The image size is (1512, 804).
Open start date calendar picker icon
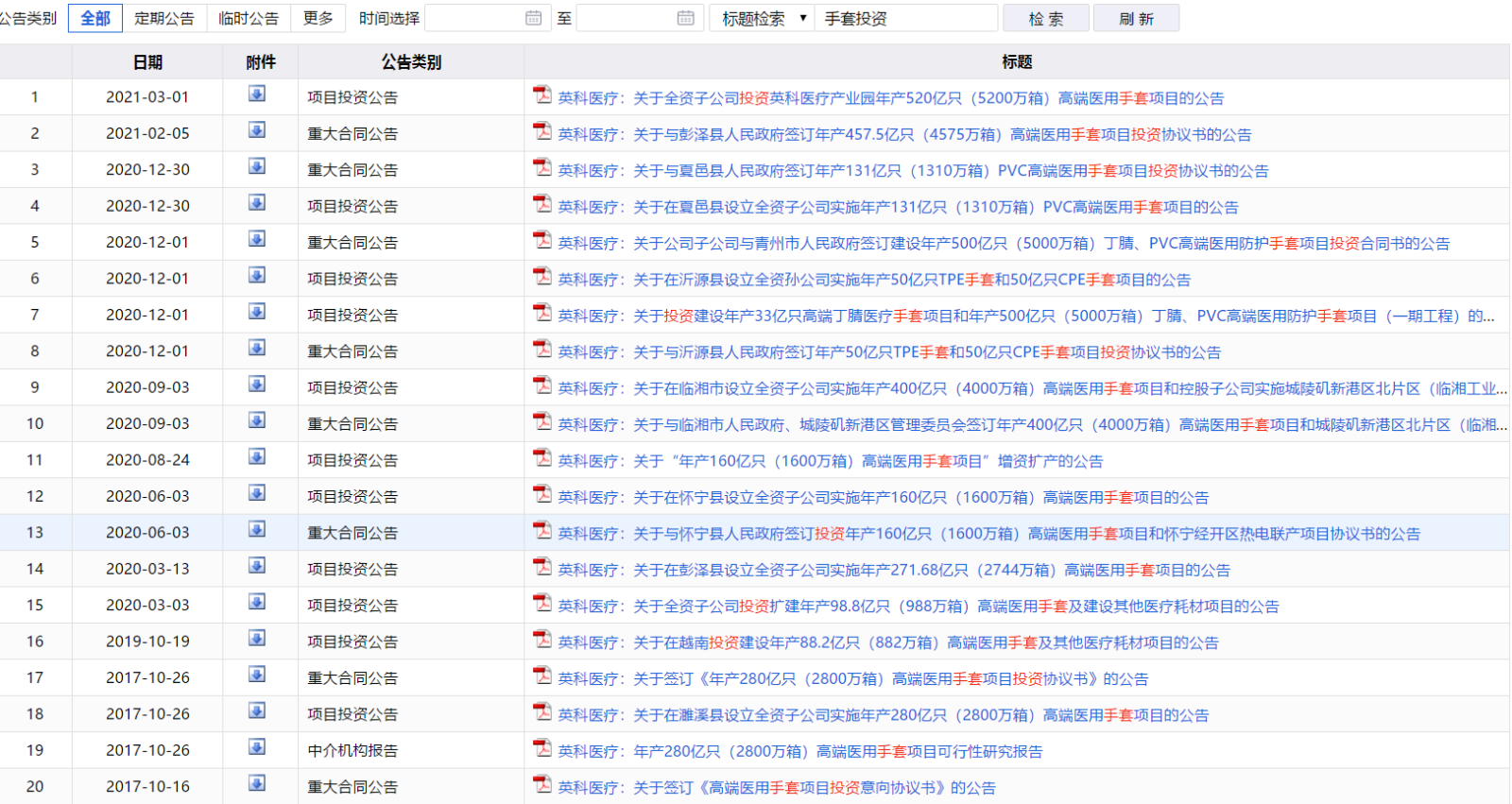pos(534,18)
